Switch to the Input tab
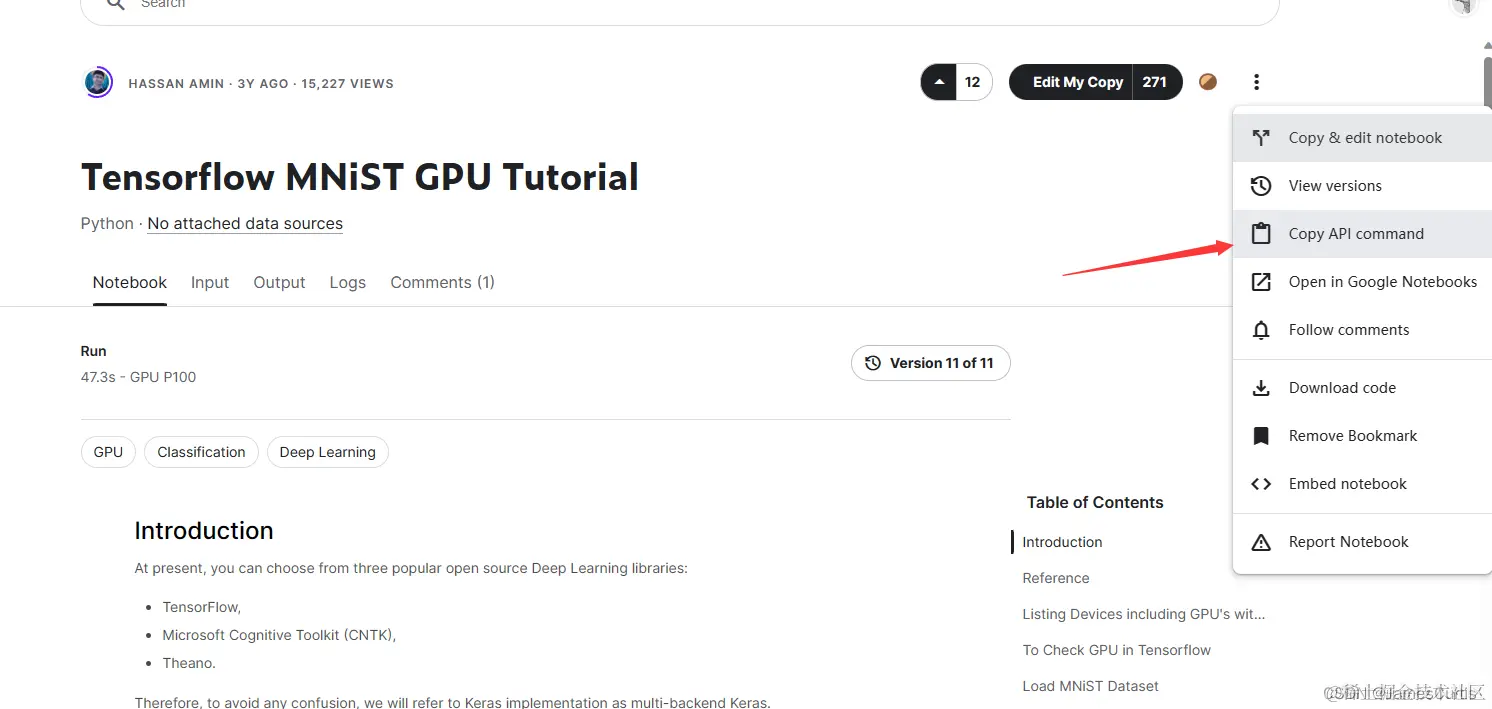The image size is (1492, 709). pyautogui.click(x=210, y=283)
